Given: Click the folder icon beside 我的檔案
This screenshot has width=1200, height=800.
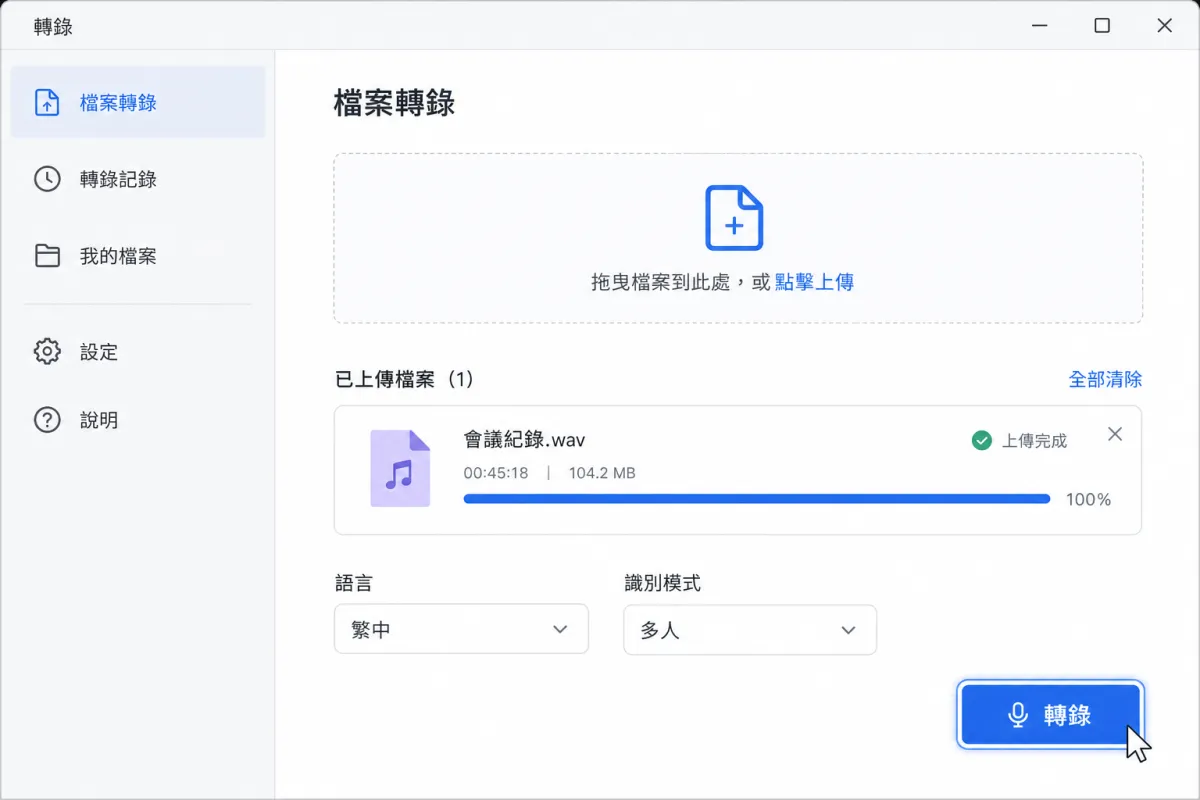Looking at the screenshot, I should [47, 256].
